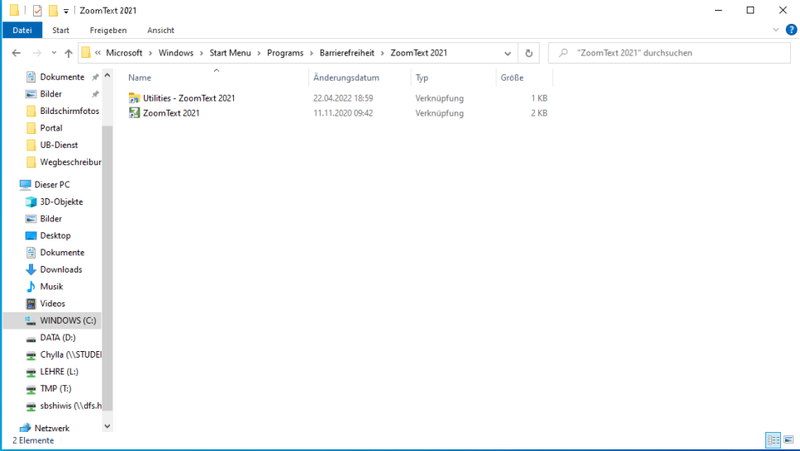Click the Properties quick access icon

(x=37, y=10)
